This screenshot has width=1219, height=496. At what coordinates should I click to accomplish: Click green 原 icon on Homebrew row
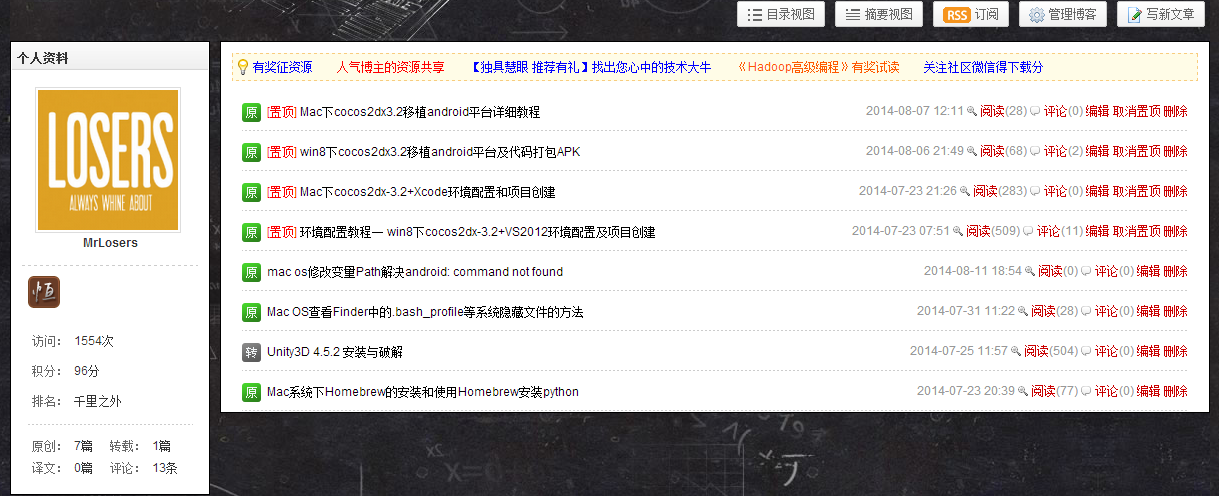[251, 392]
